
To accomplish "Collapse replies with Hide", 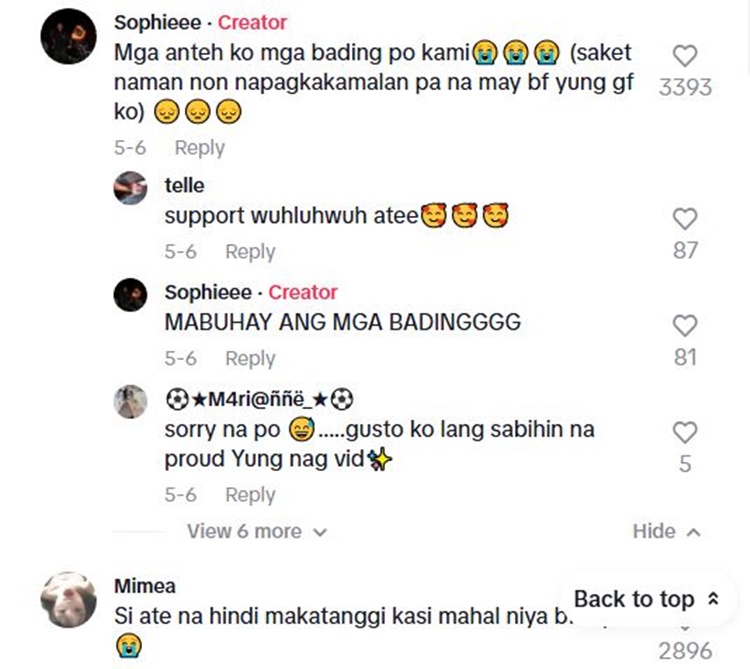I will [667, 531].
